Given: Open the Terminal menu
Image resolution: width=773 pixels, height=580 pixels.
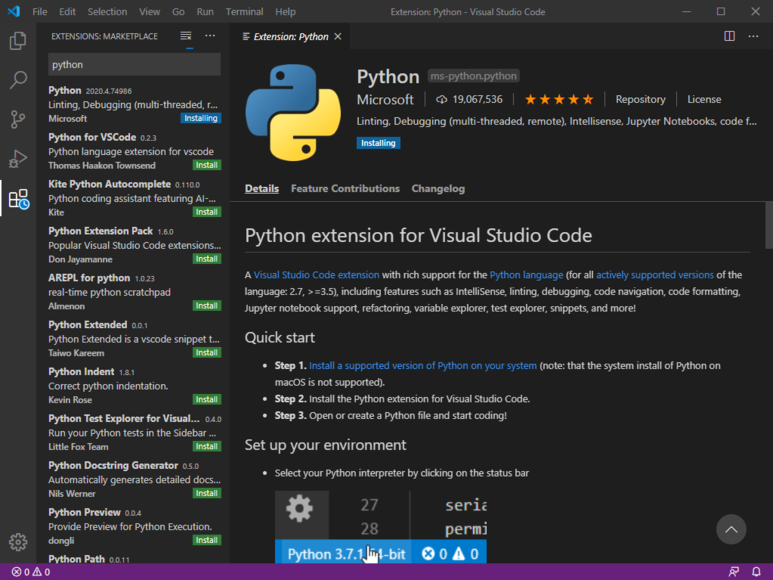Looking at the screenshot, I should pos(244,11).
